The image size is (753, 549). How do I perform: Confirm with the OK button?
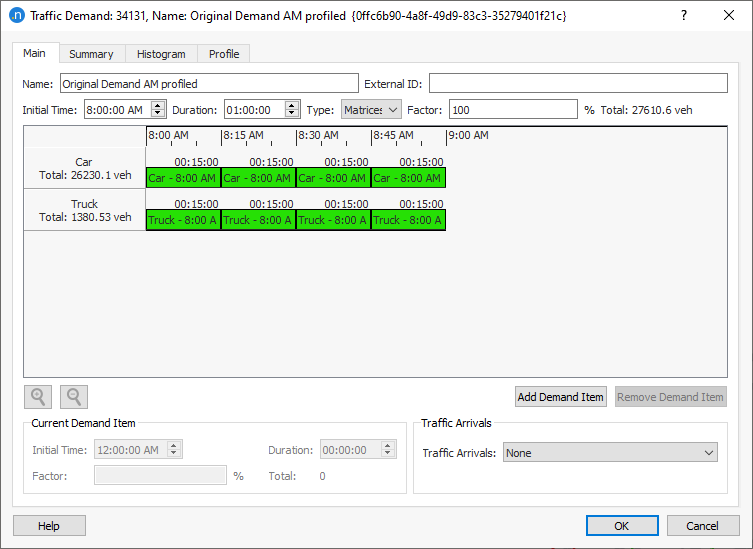point(622,525)
